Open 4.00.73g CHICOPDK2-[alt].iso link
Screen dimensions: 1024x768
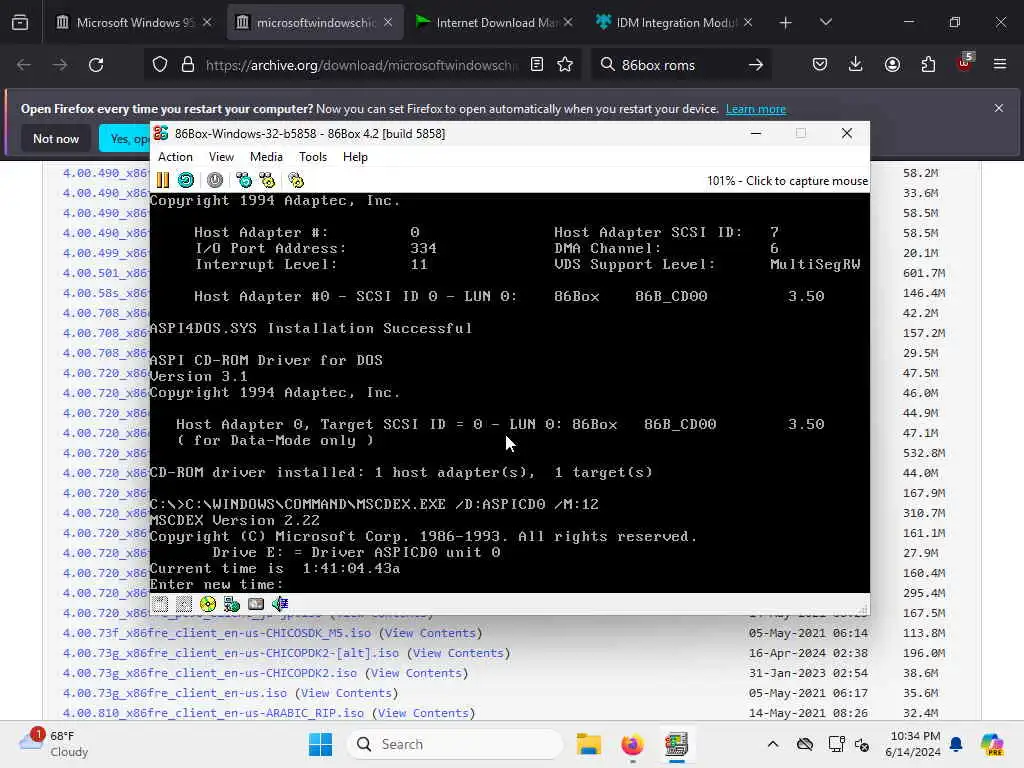(x=231, y=653)
